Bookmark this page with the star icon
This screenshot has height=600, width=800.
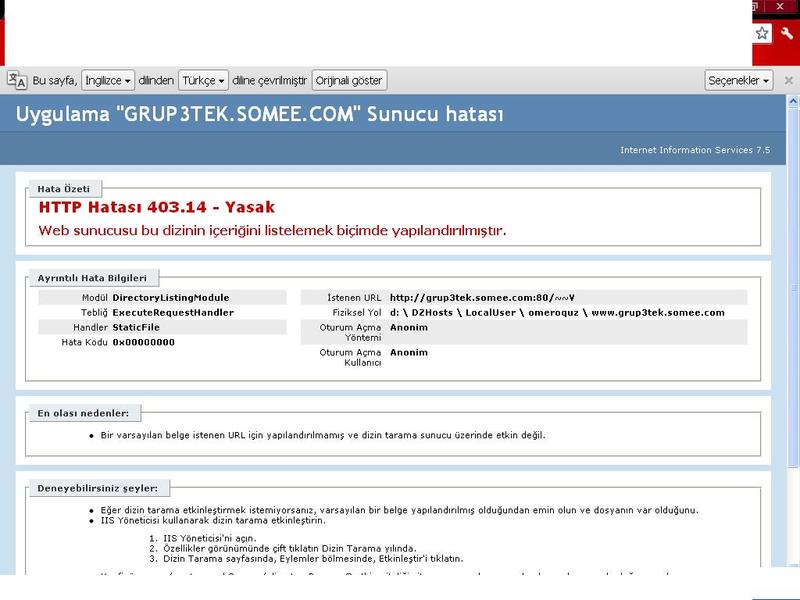coord(762,33)
